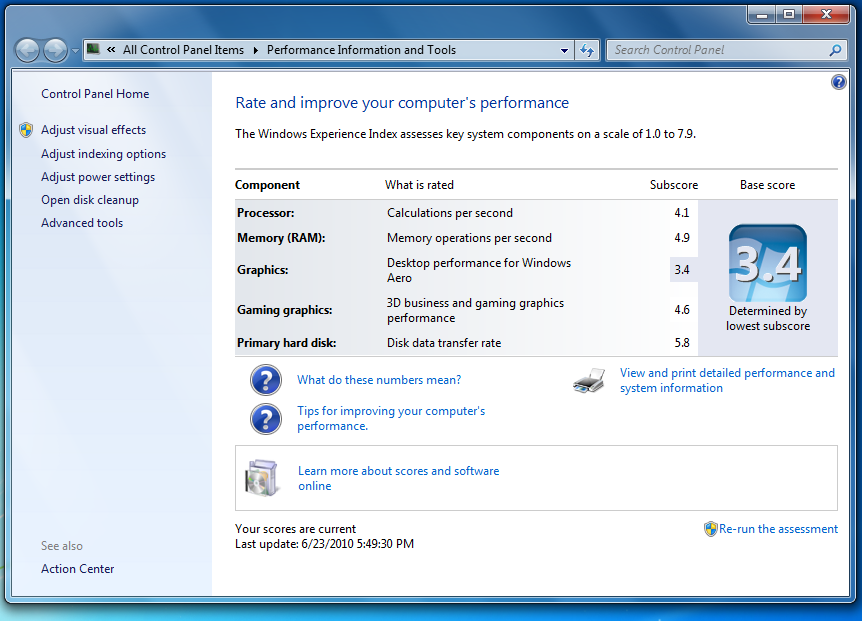Open Adjust power settings
Screen dimensions: 862x621
tap(98, 177)
